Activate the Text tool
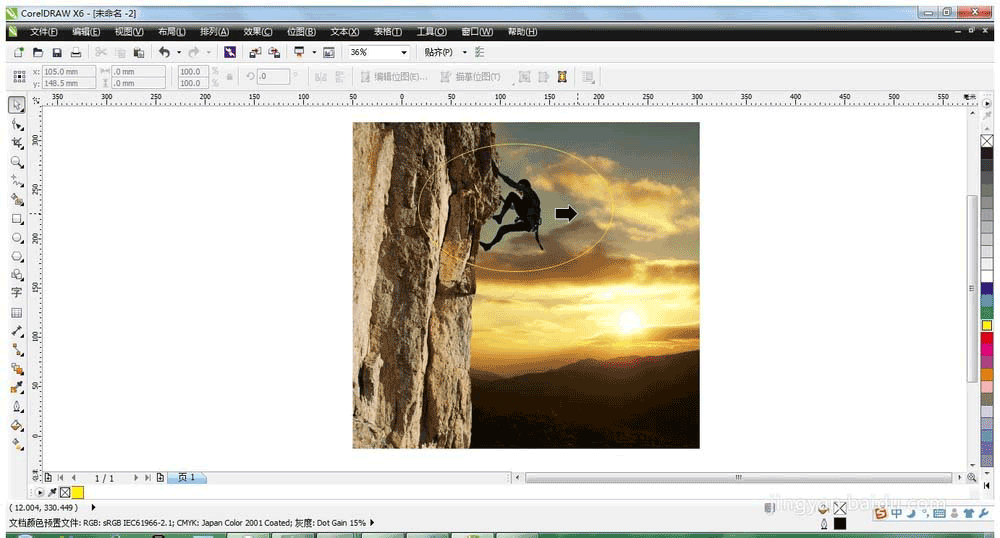 point(17,293)
